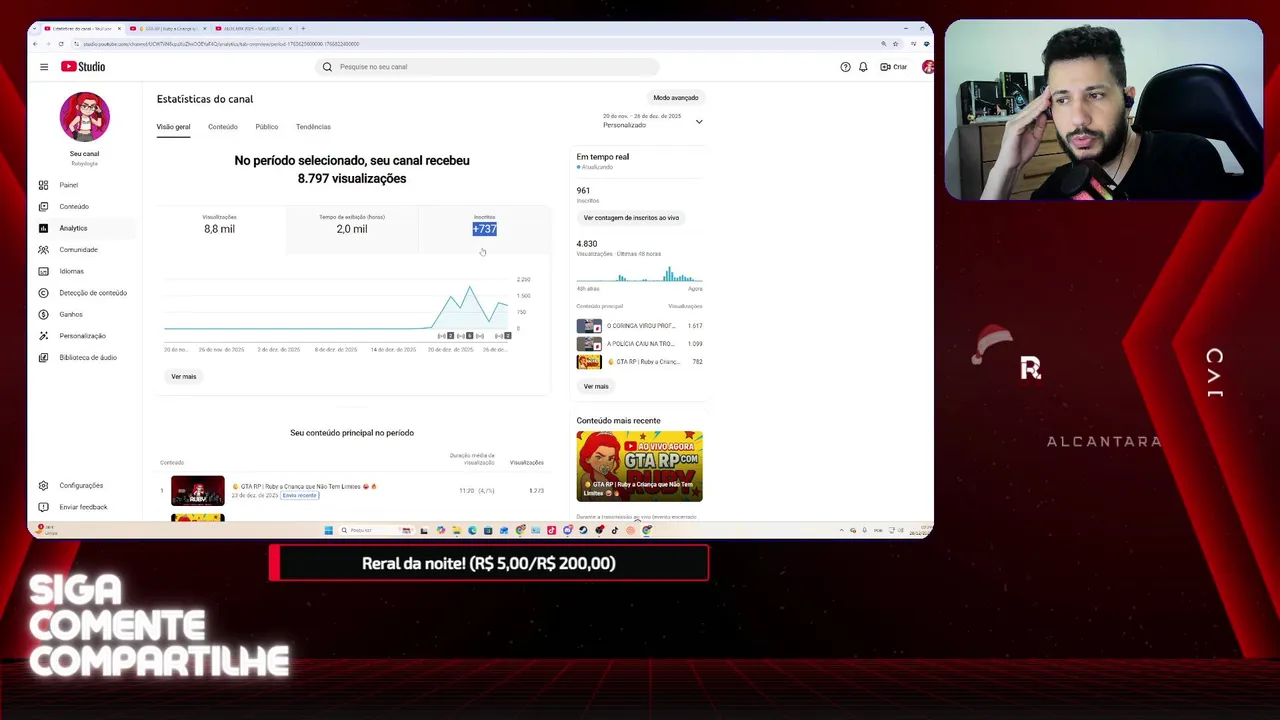Open Configurações in the sidebar
This screenshot has height=720, width=1280.
84,486
